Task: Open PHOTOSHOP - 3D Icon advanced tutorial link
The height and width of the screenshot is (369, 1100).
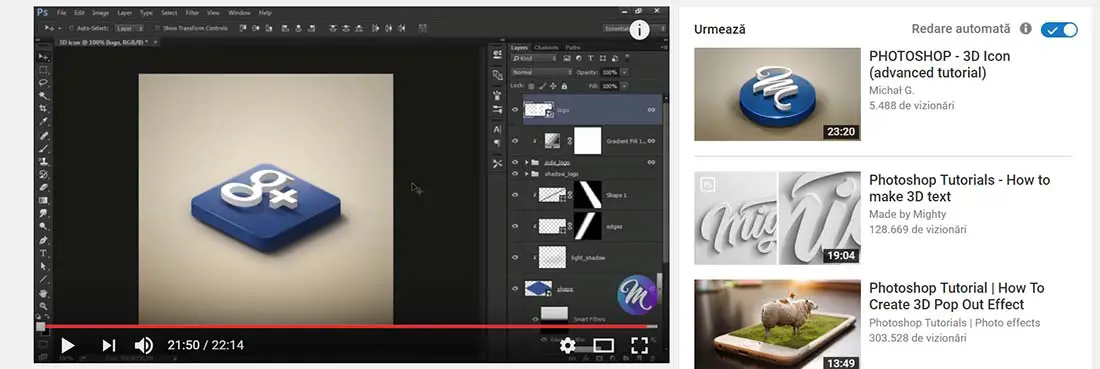Action: pyautogui.click(x=939, y=65)
